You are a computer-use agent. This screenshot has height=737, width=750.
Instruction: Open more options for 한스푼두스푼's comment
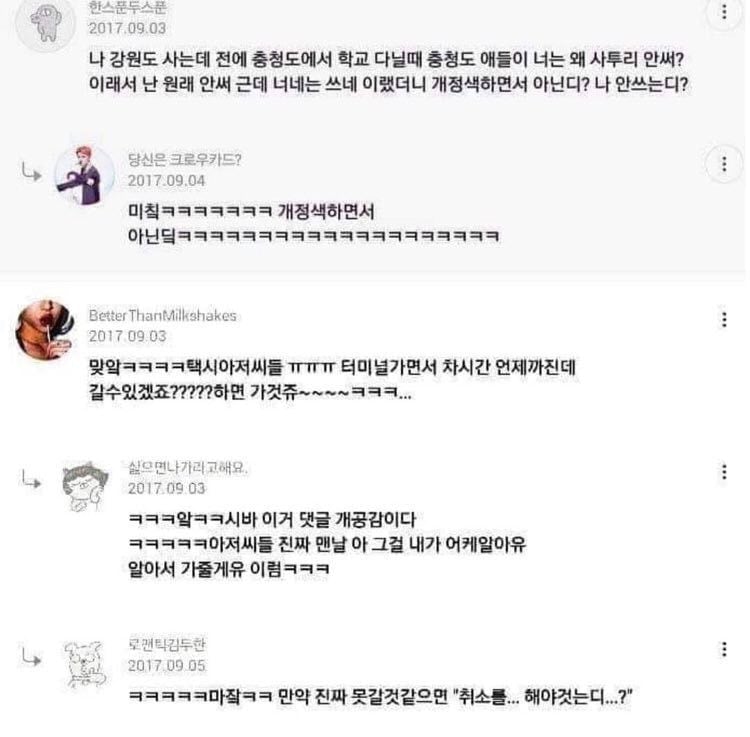pyautogui.click(x=725, y=12)
